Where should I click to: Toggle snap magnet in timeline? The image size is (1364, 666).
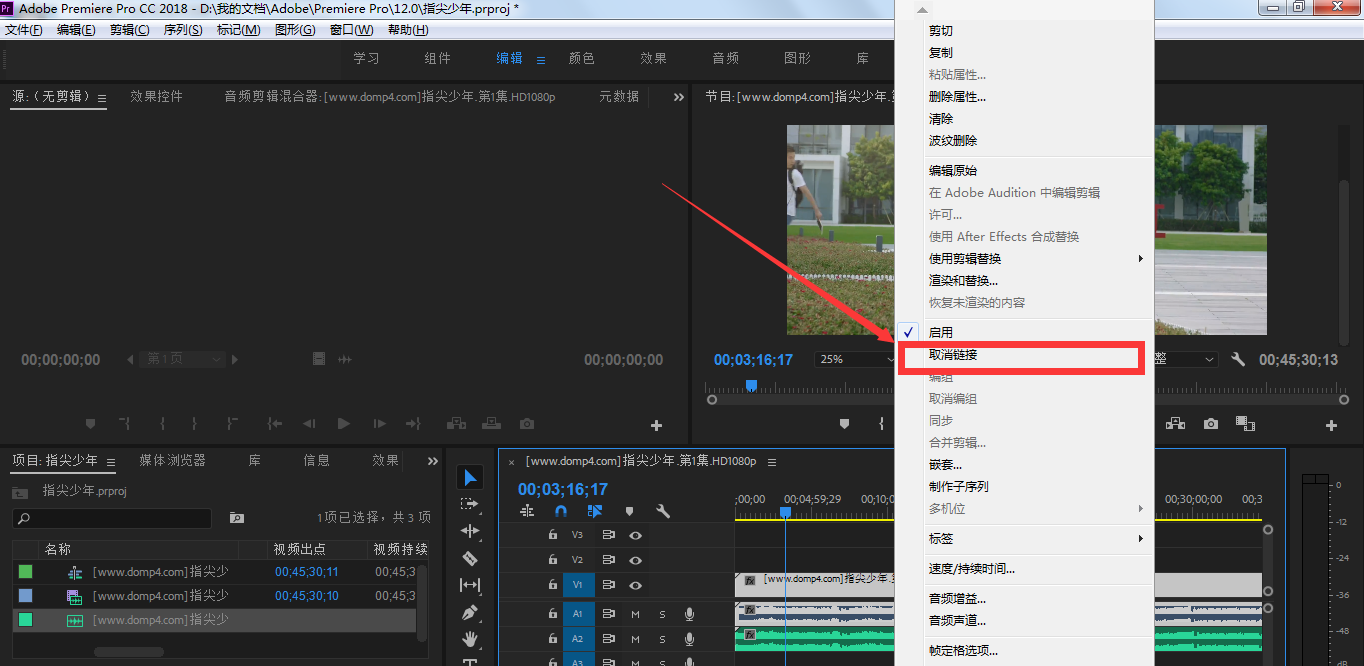coord(561,511)
